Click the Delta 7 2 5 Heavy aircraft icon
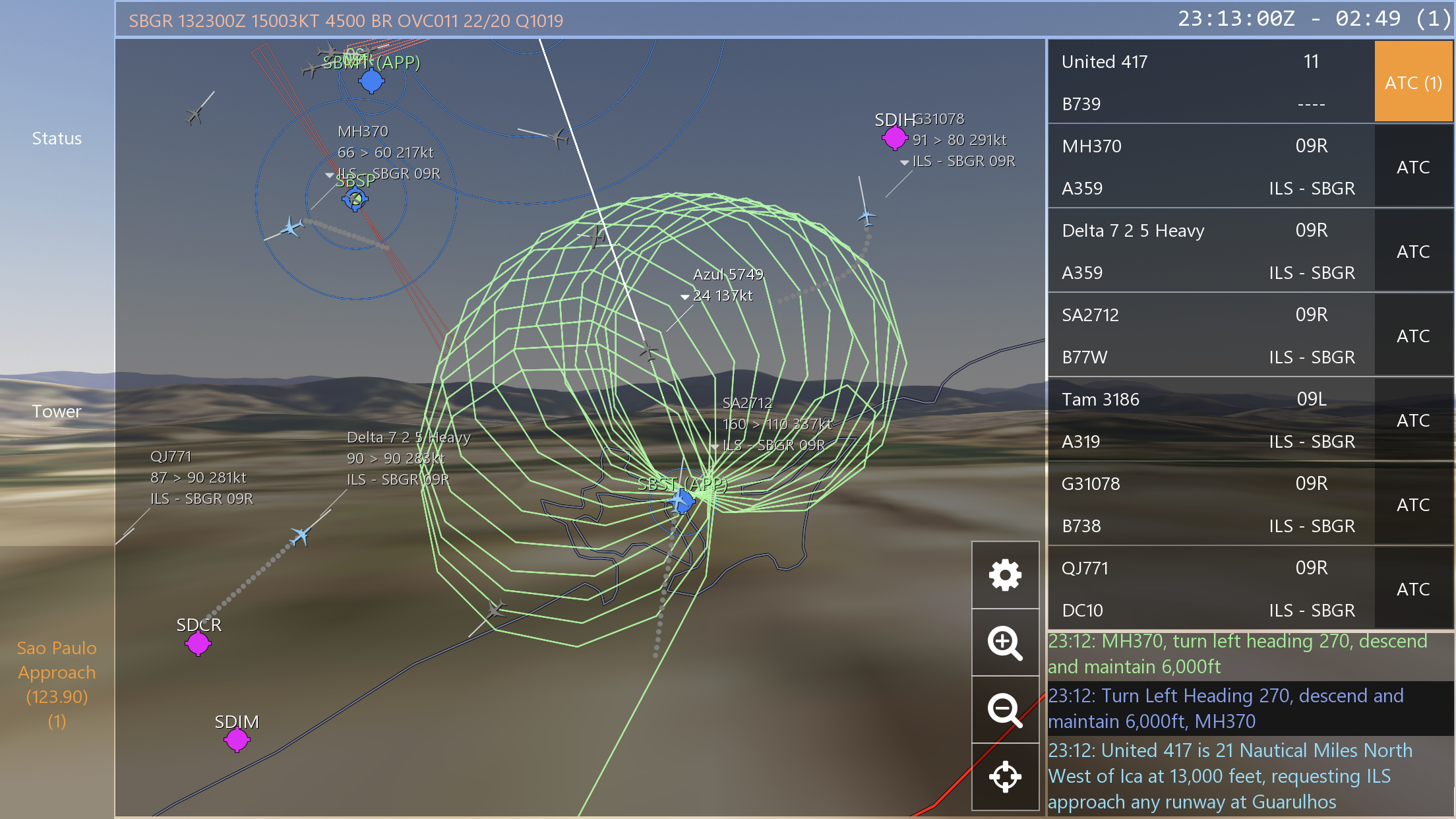The image size is (1456, 819). point(301,535)
